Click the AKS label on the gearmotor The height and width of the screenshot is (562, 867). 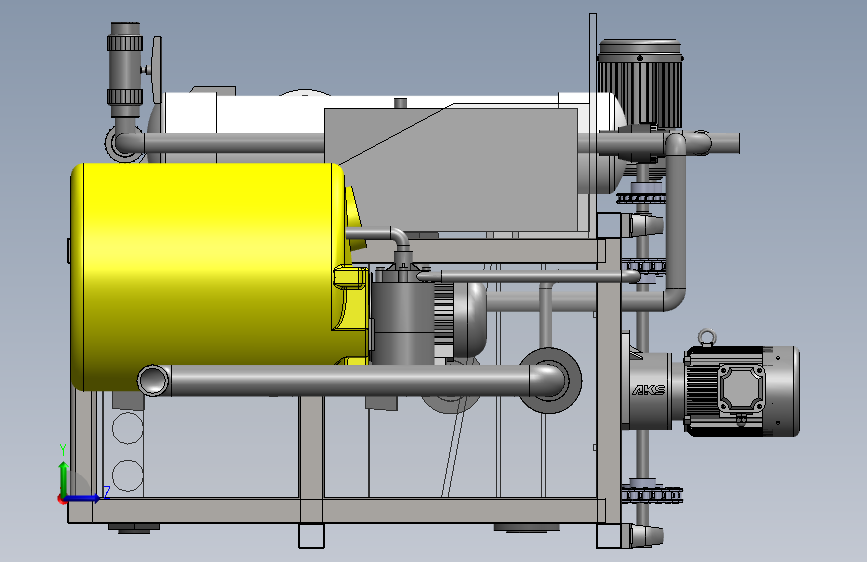[x=649, y=390]
